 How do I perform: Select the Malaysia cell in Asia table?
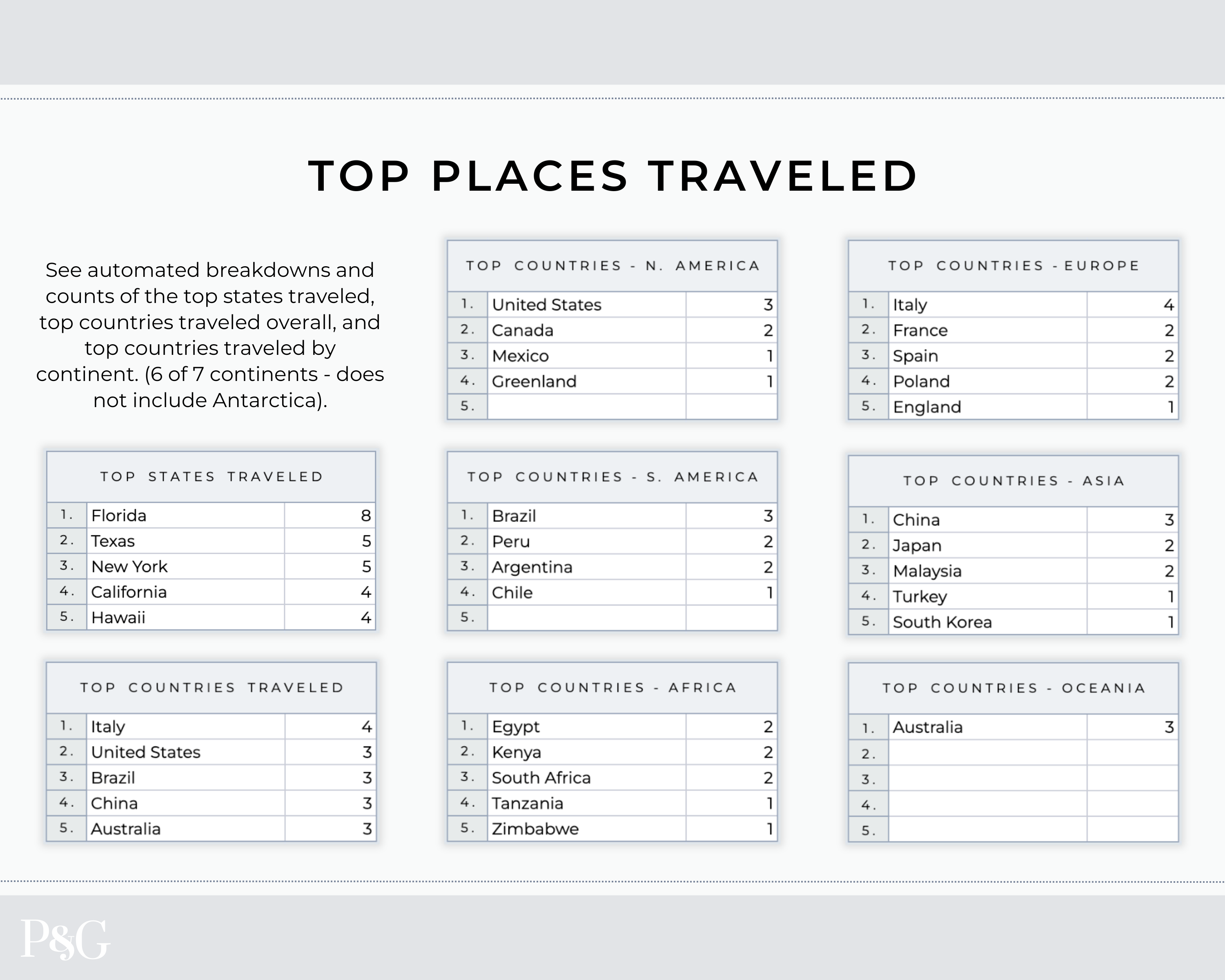pyautogui.click(x=987, y=571)
